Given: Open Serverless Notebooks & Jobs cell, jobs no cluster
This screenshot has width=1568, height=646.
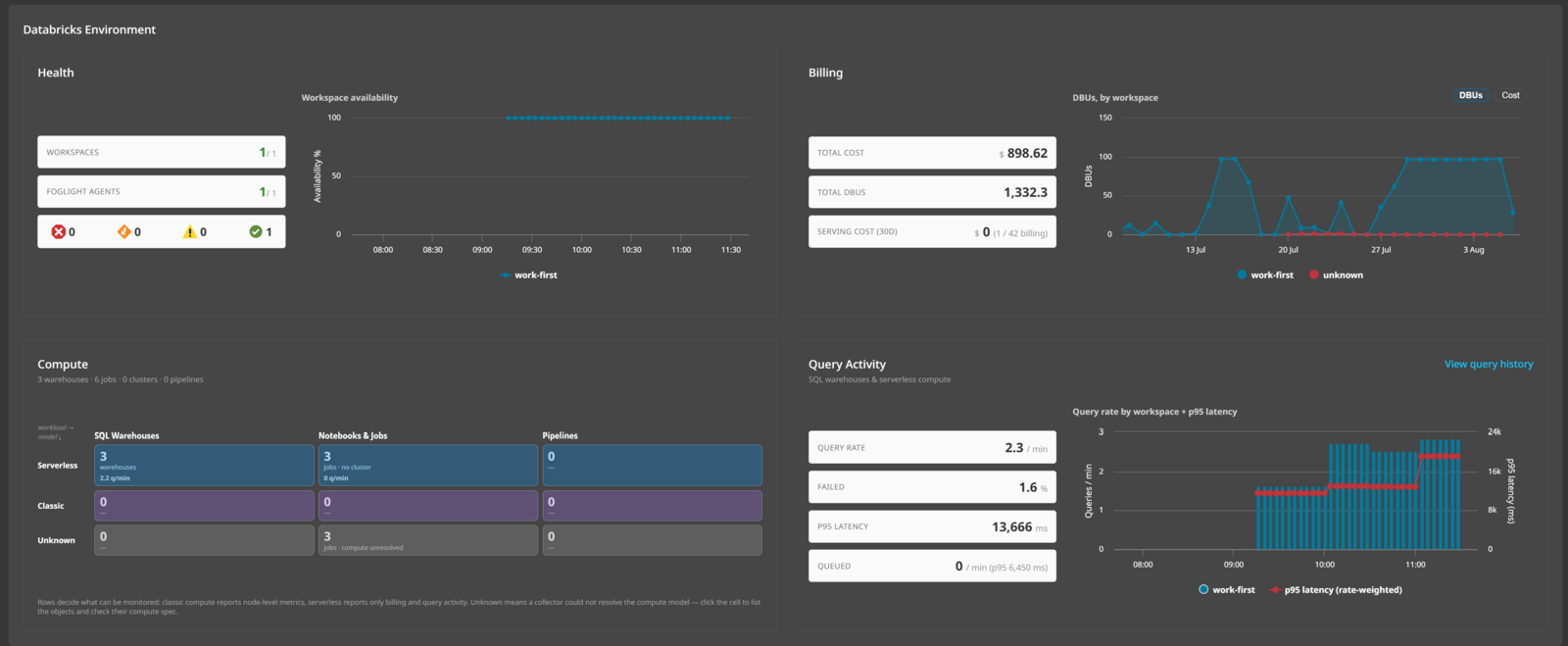Looking at the screenshot, I should point(428,466).
